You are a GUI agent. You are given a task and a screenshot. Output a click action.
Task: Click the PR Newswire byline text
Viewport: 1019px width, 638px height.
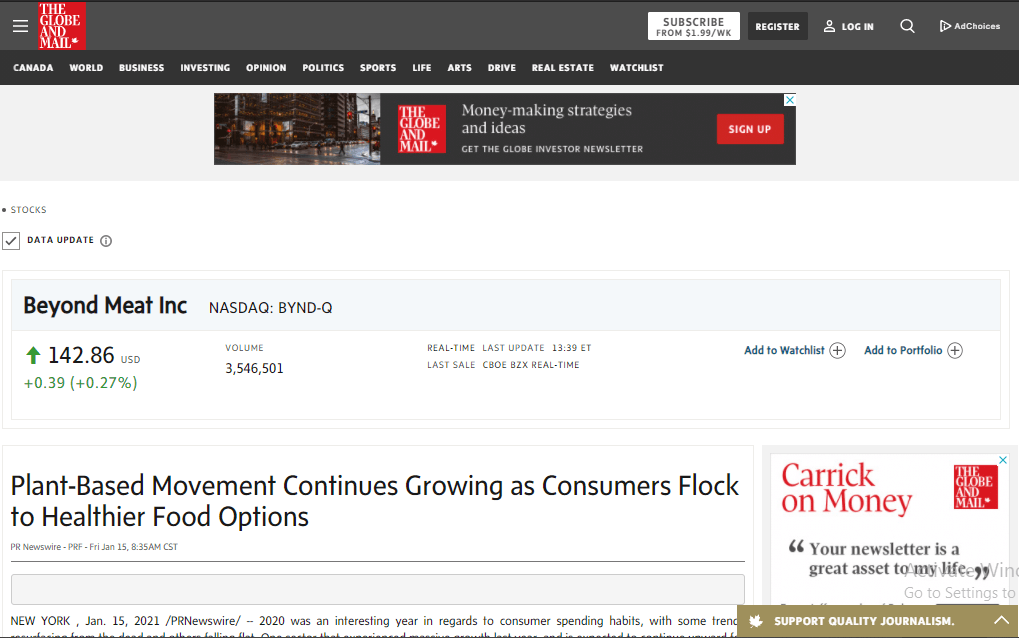tap(94, 547)
